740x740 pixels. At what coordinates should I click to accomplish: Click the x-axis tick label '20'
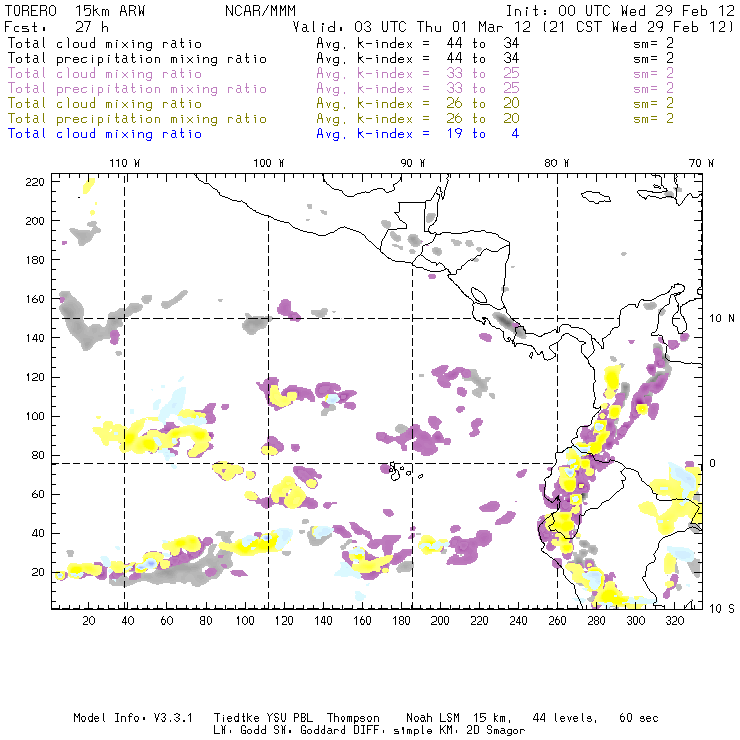(x=89, y=621)
